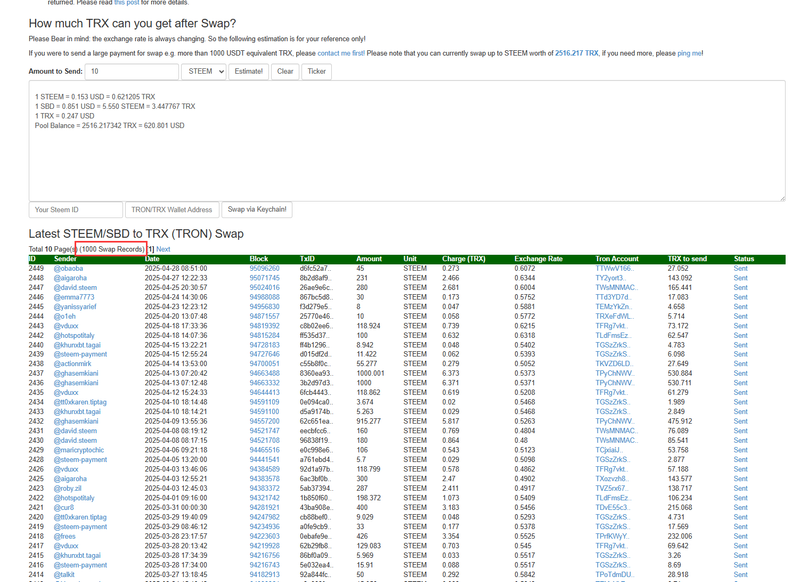Click the 2516.217 TRX link

(577, 53)
